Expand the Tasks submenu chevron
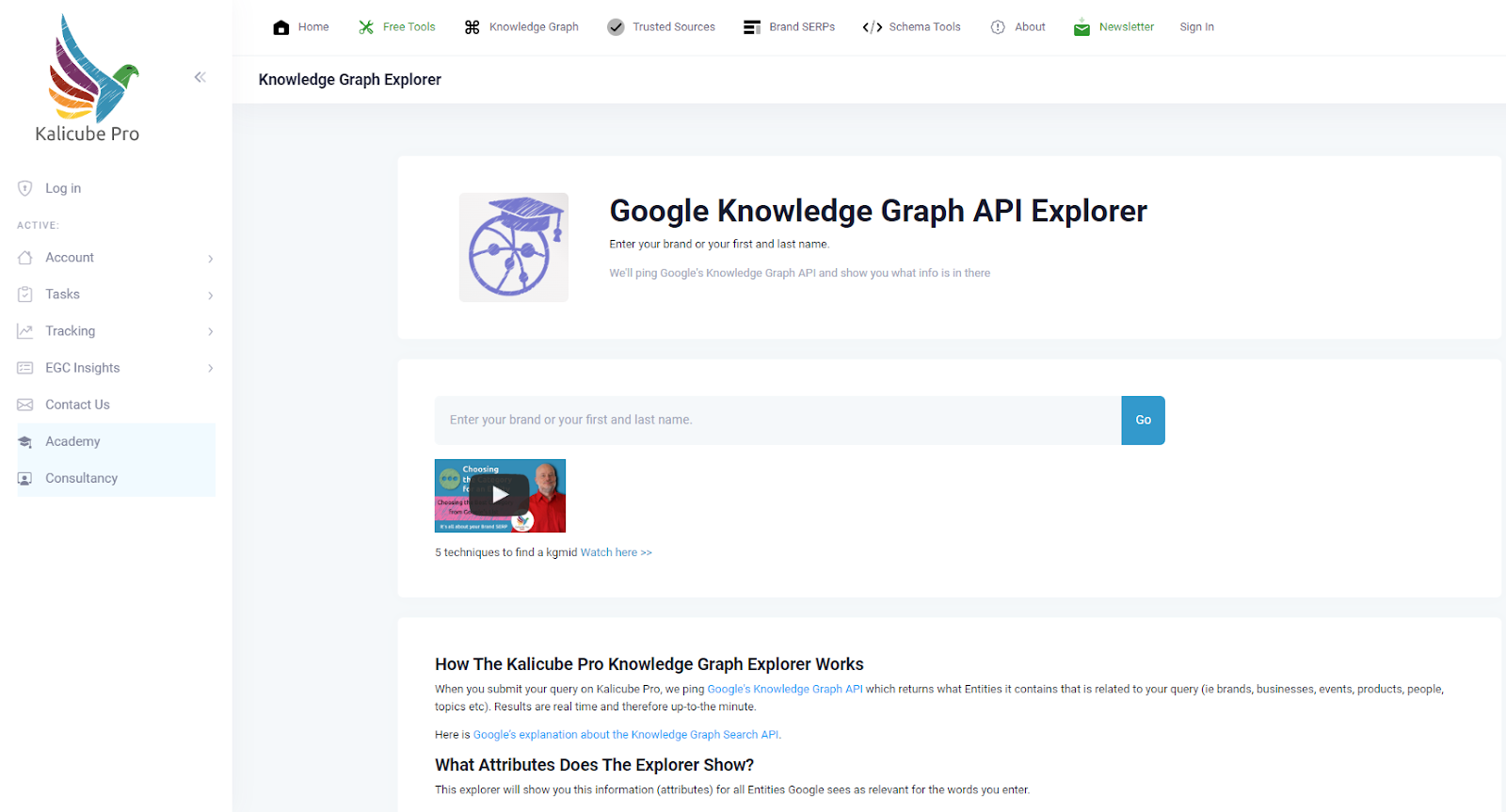The height and width of the screenshot is (812, 1506). [211, 295]
